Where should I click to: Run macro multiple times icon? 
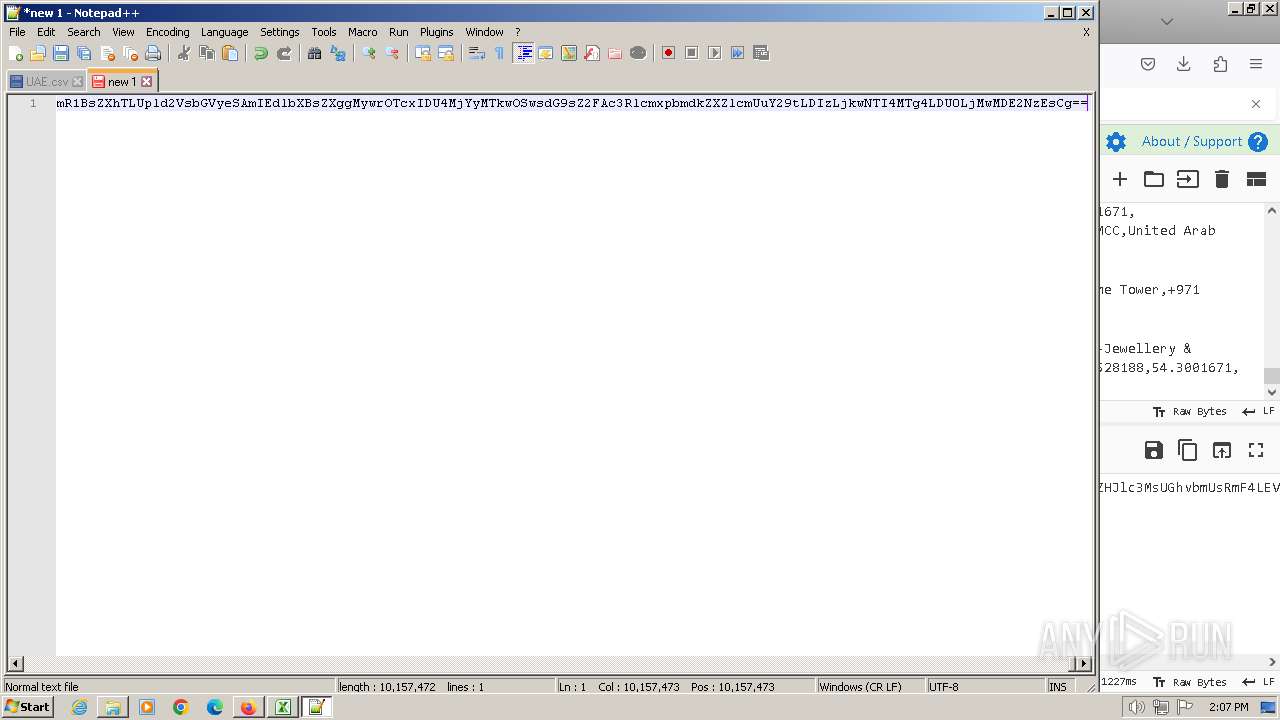click(x=737, y=53)
